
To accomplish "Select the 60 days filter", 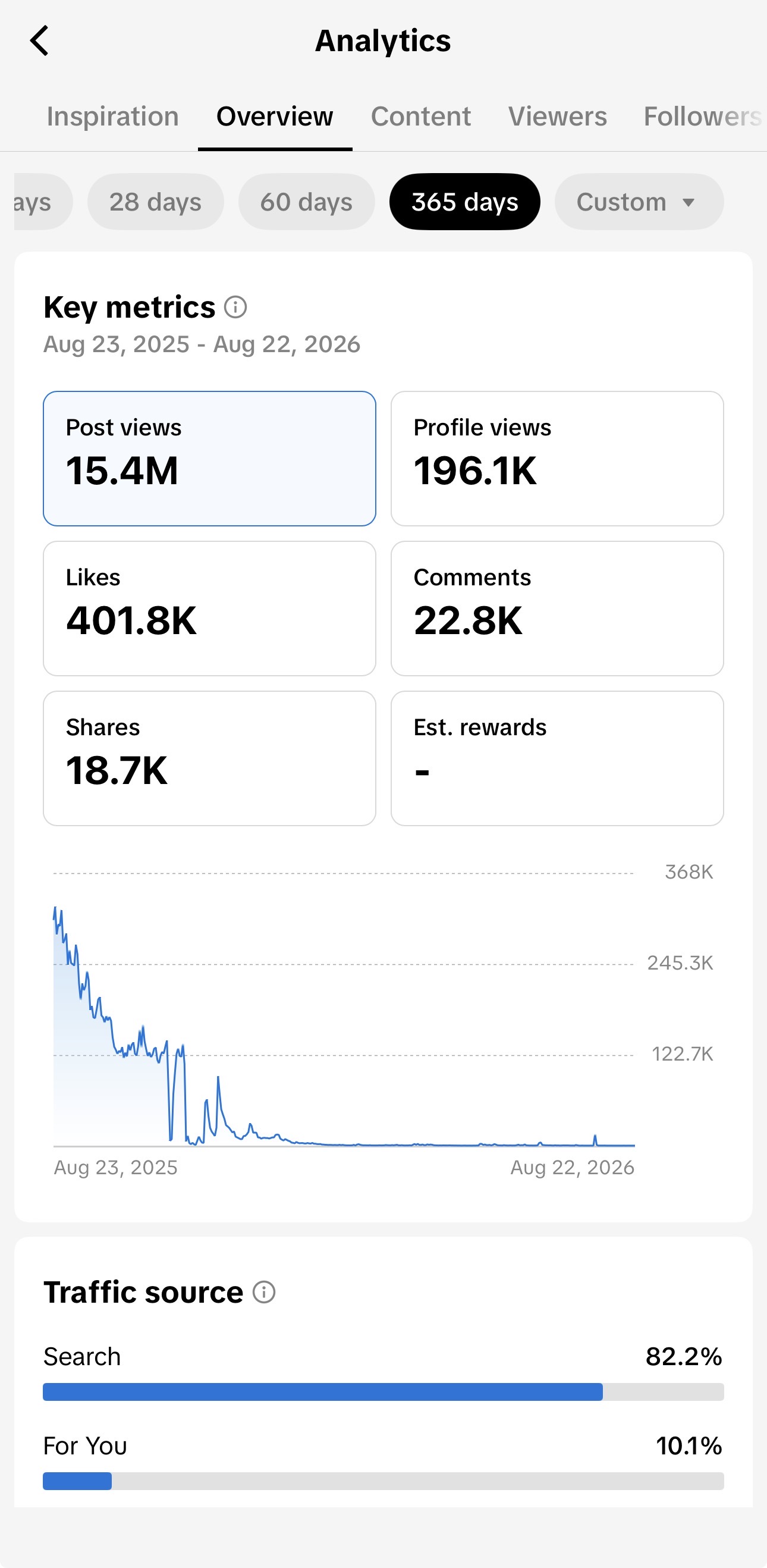I will click(x=307, y=202).
